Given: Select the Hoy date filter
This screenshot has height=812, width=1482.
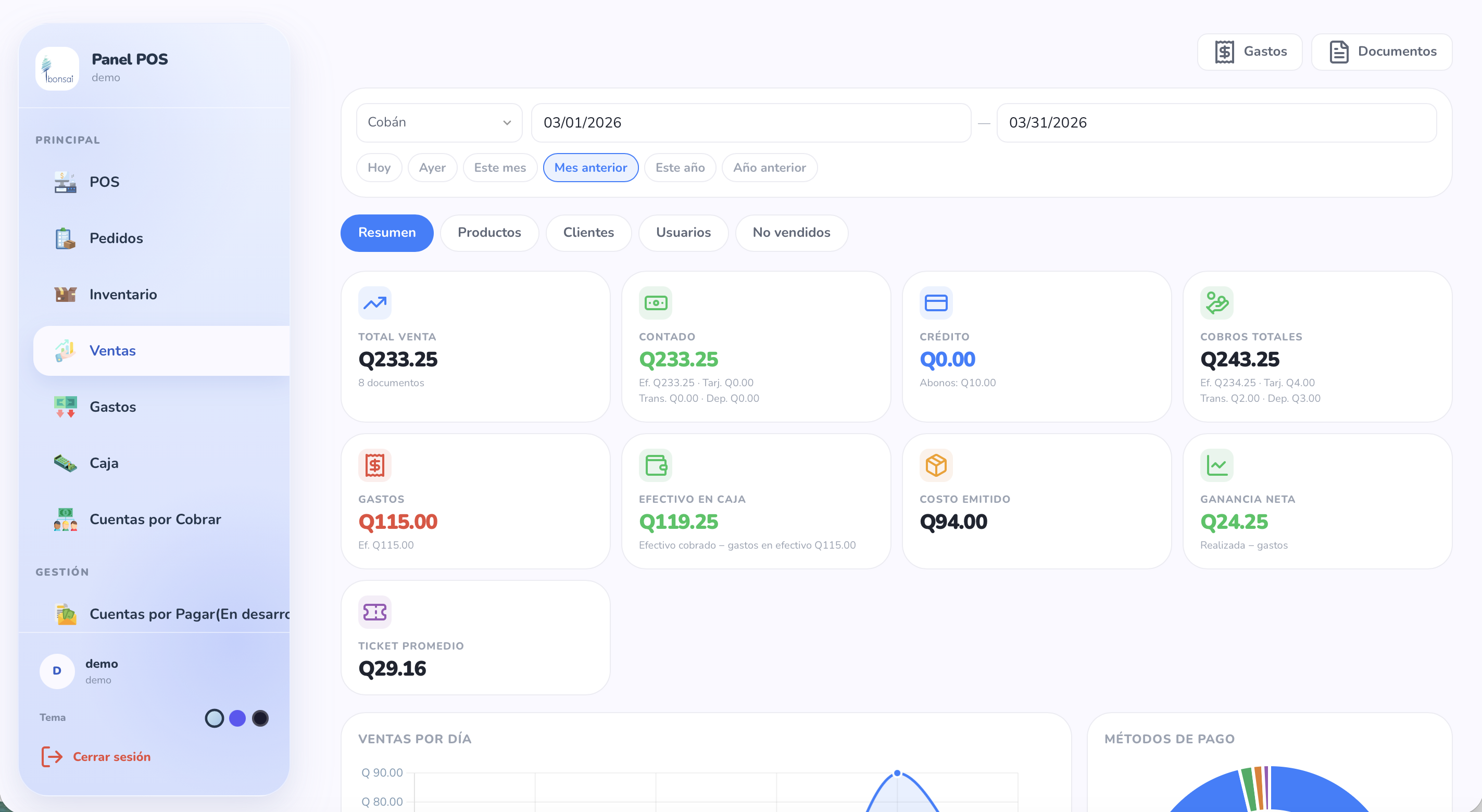Looking at the screenshot, I should tap(379, 168).
